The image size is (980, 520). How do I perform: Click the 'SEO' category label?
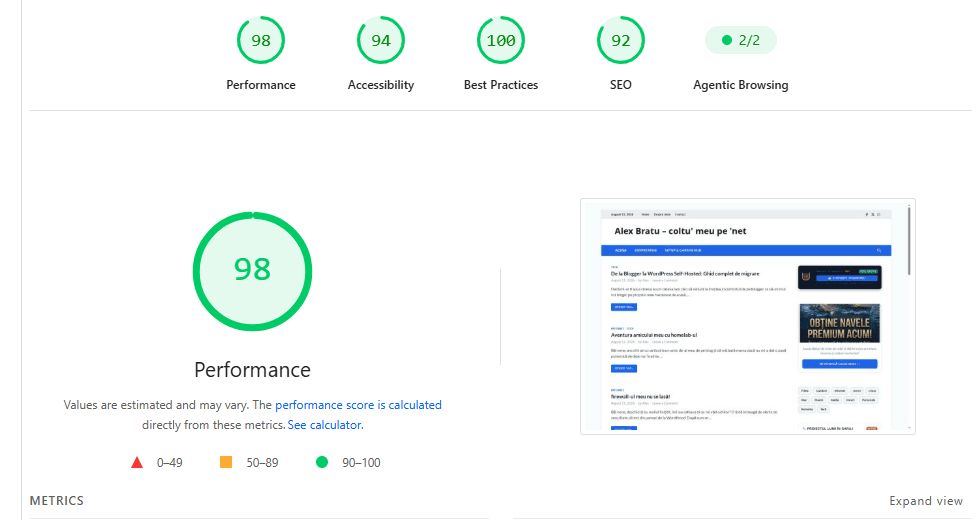click(621, 85)
